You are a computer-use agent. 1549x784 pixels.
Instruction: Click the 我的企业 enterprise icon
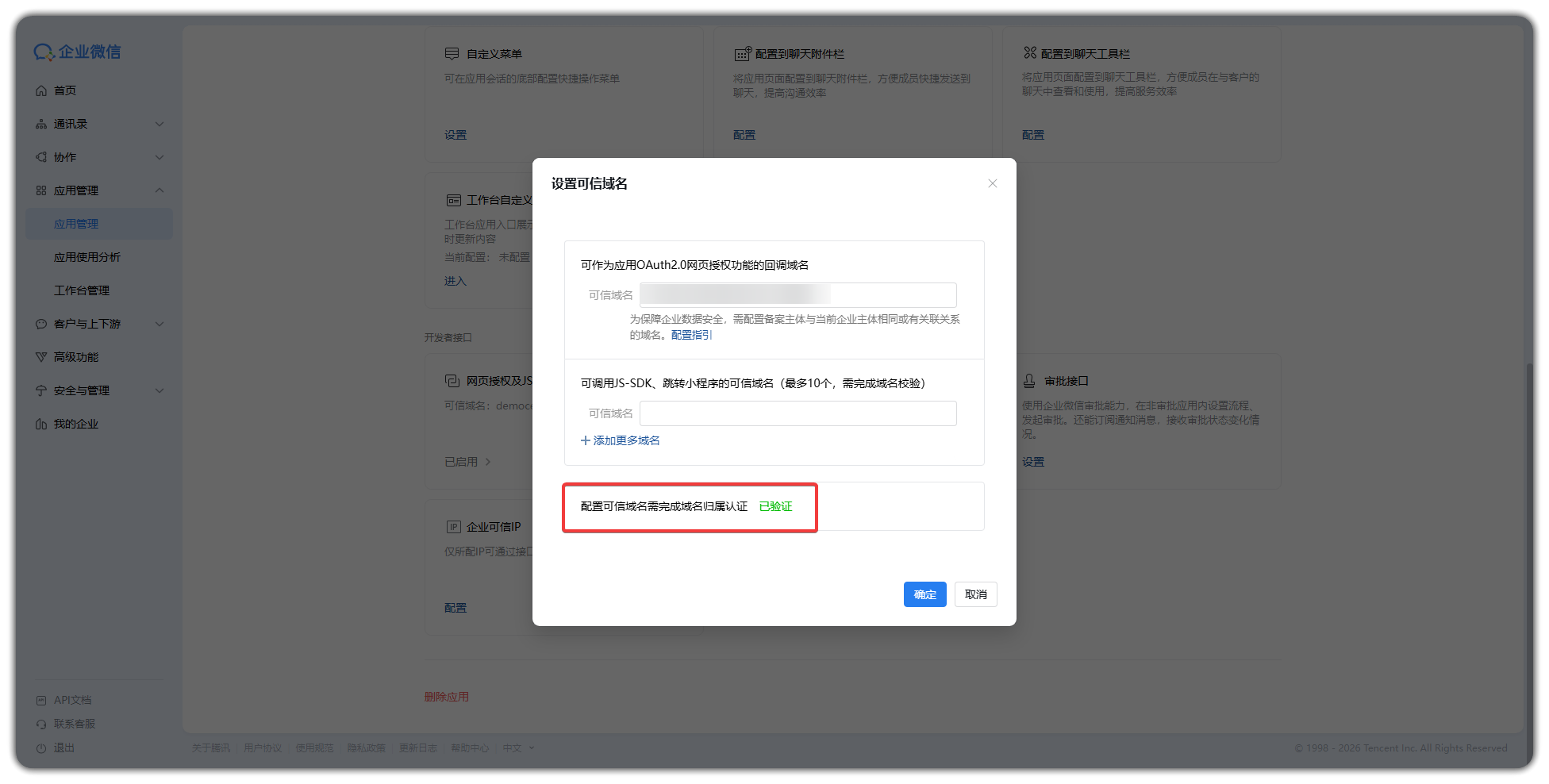pyautogui.click(x=41, y=424)
